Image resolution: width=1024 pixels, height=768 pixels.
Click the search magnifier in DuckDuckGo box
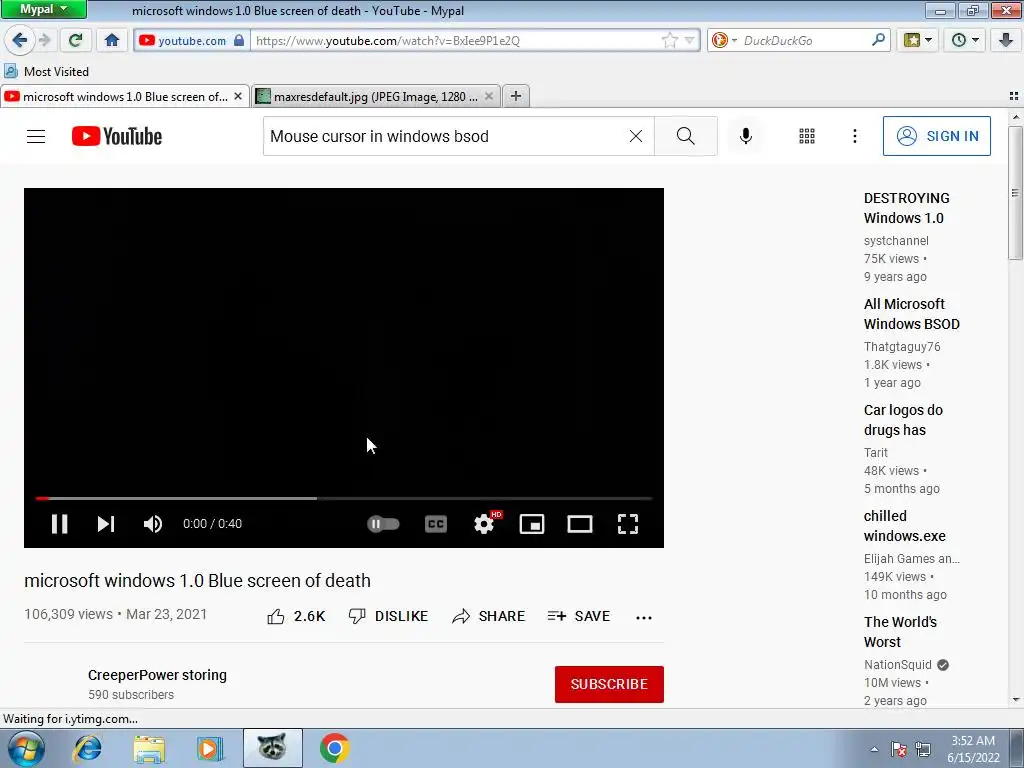(878, 40)
